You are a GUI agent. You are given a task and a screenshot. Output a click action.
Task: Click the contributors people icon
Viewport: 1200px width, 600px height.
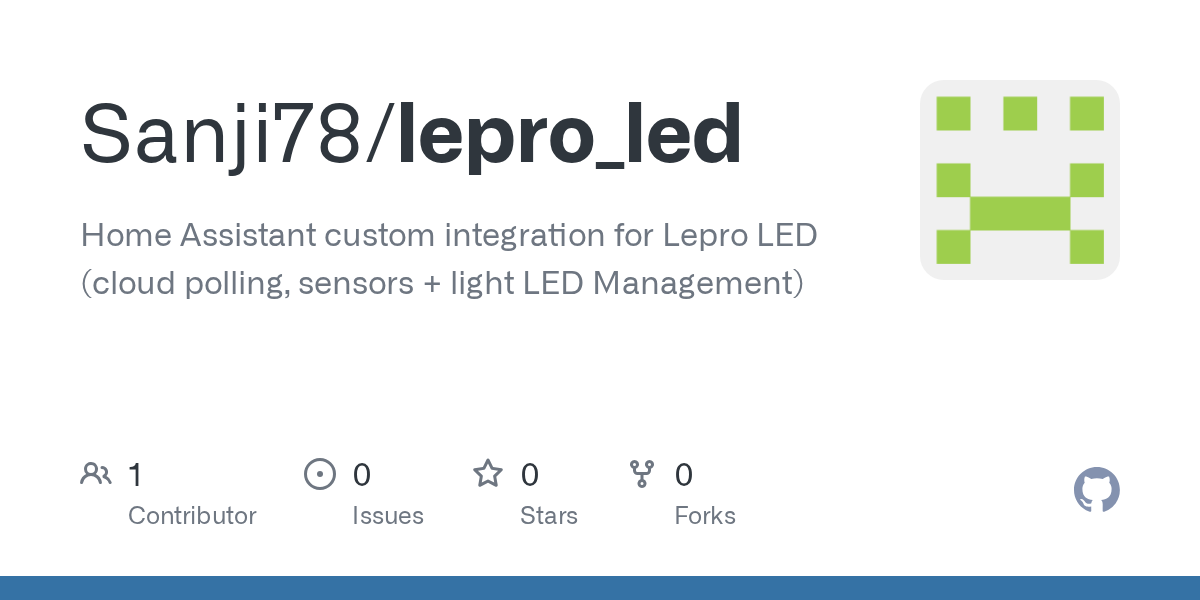coord(96,474)
